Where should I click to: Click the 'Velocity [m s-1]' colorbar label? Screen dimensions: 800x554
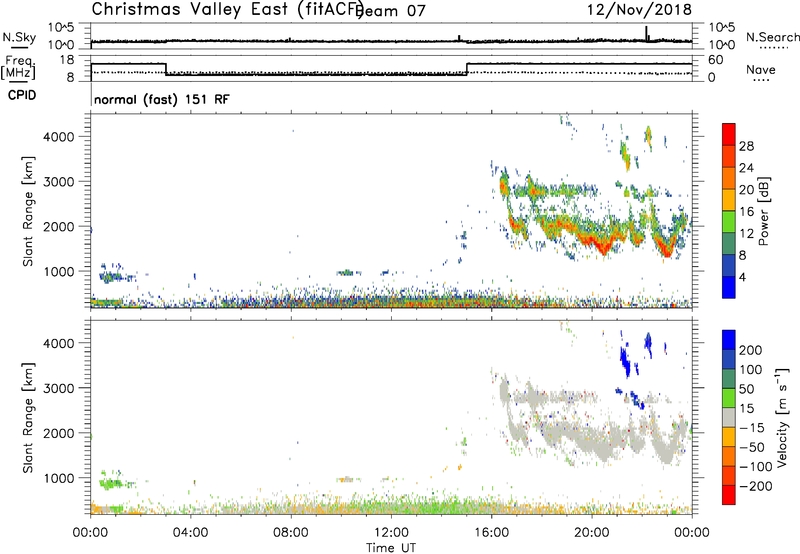pos(782,417)
